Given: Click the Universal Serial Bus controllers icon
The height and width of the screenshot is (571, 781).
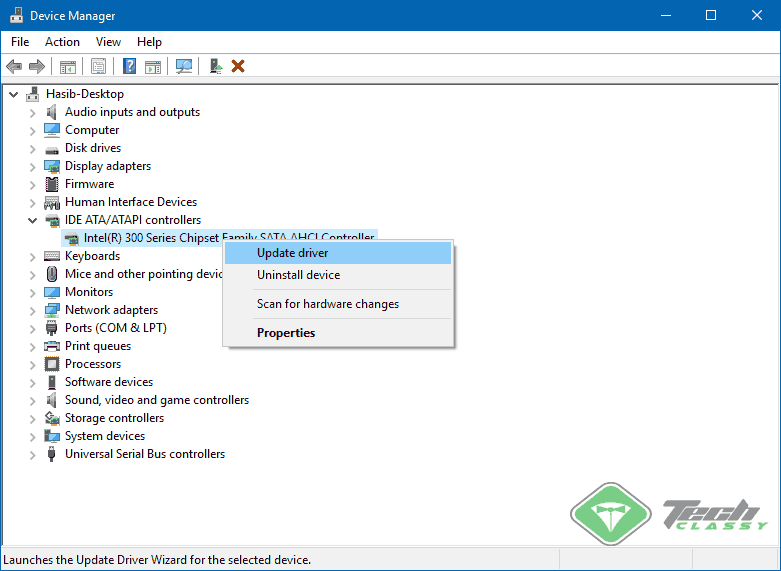Looking at the screenshot, I should click(x=51, y=454).
